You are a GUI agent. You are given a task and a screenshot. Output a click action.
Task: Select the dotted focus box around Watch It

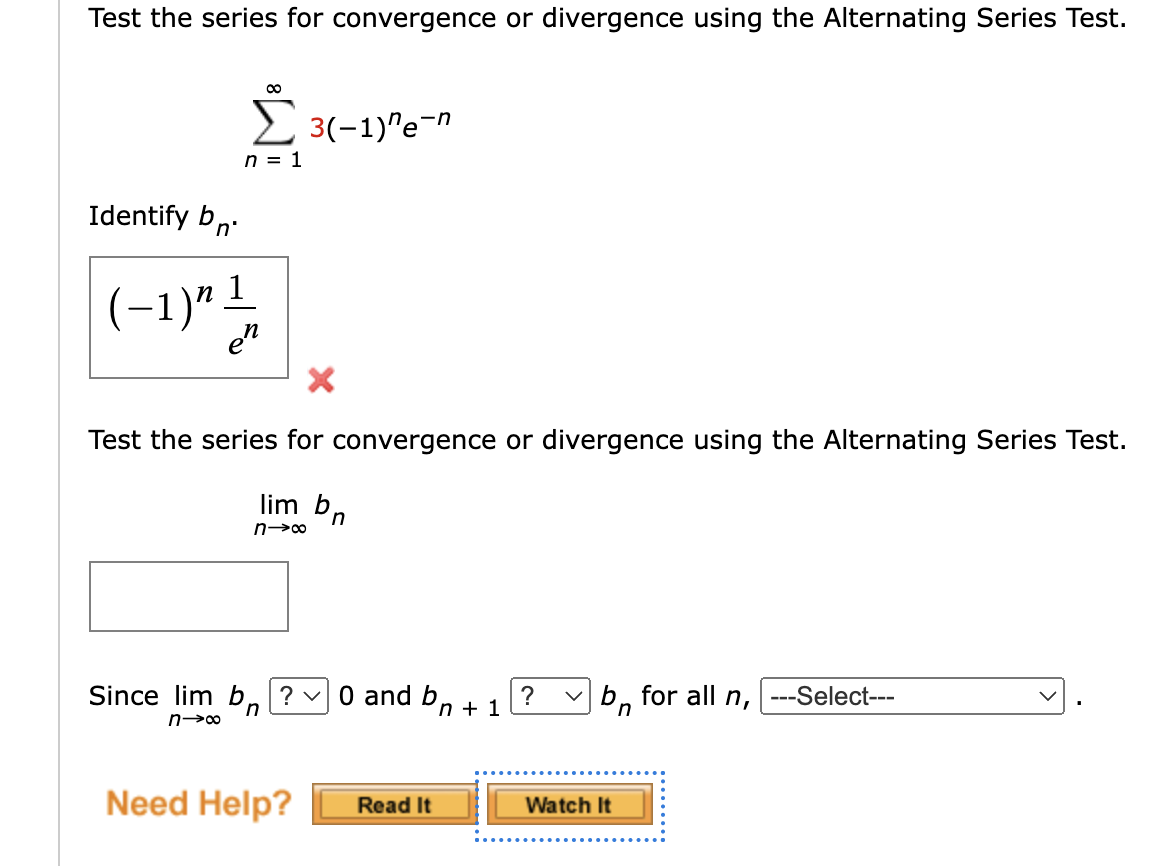[x=568, y=805]
